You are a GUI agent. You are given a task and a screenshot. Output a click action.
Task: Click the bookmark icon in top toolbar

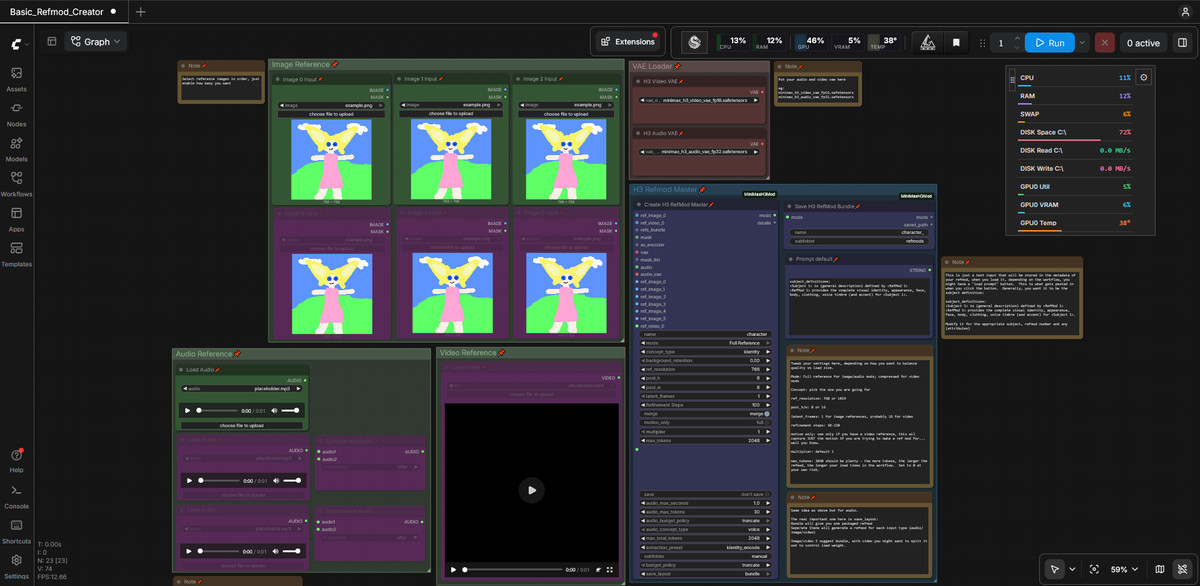point(956,42)
